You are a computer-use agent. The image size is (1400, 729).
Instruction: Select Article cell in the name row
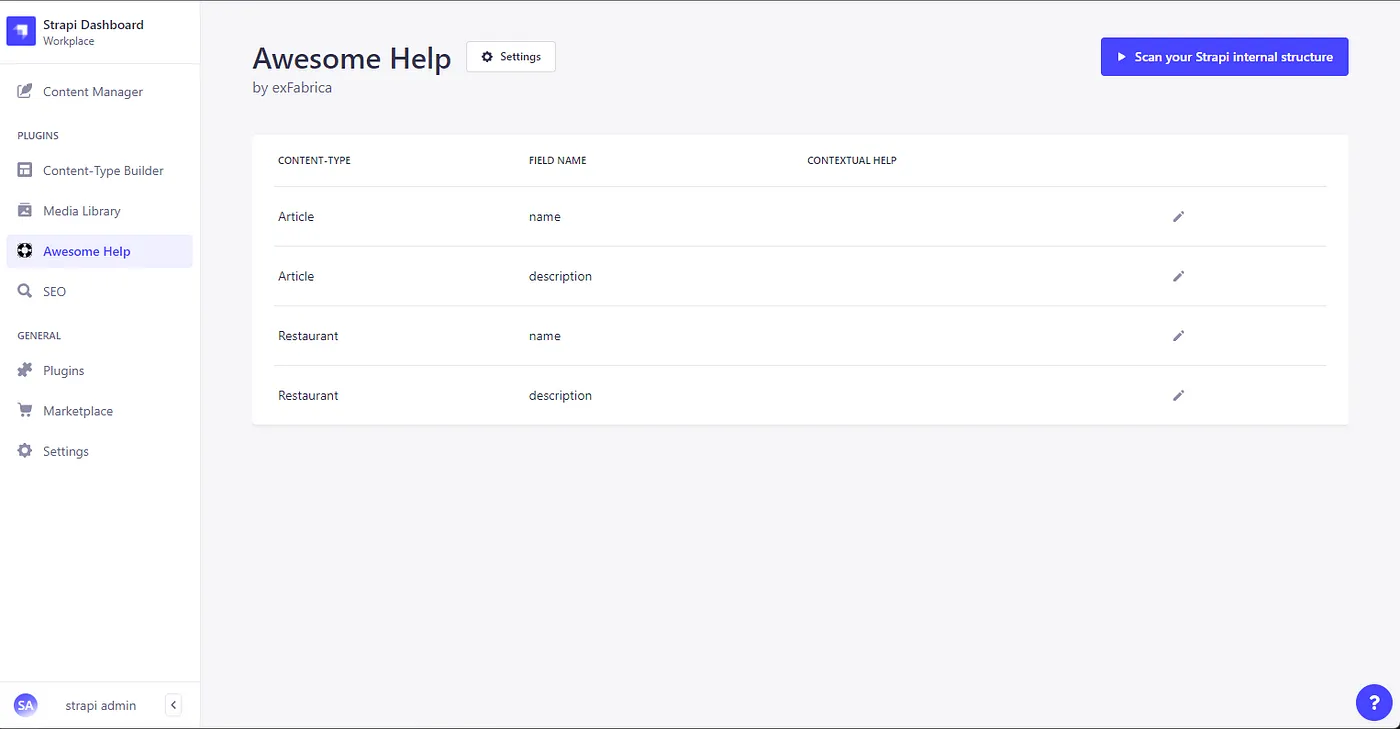(x=296, y=217)
